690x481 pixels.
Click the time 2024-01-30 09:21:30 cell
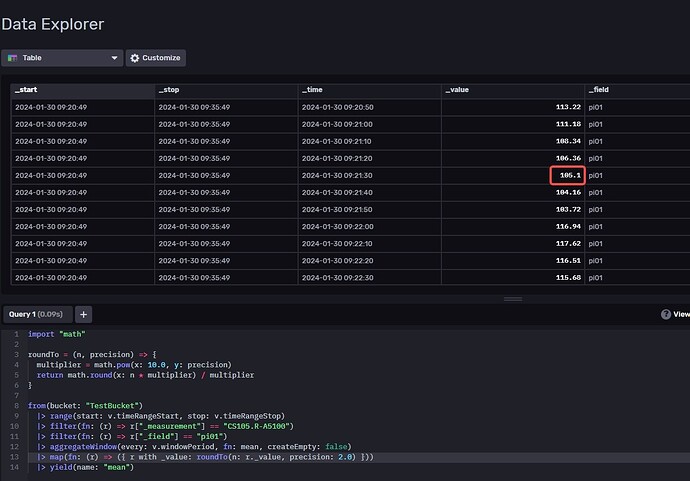tap(370, 175)
